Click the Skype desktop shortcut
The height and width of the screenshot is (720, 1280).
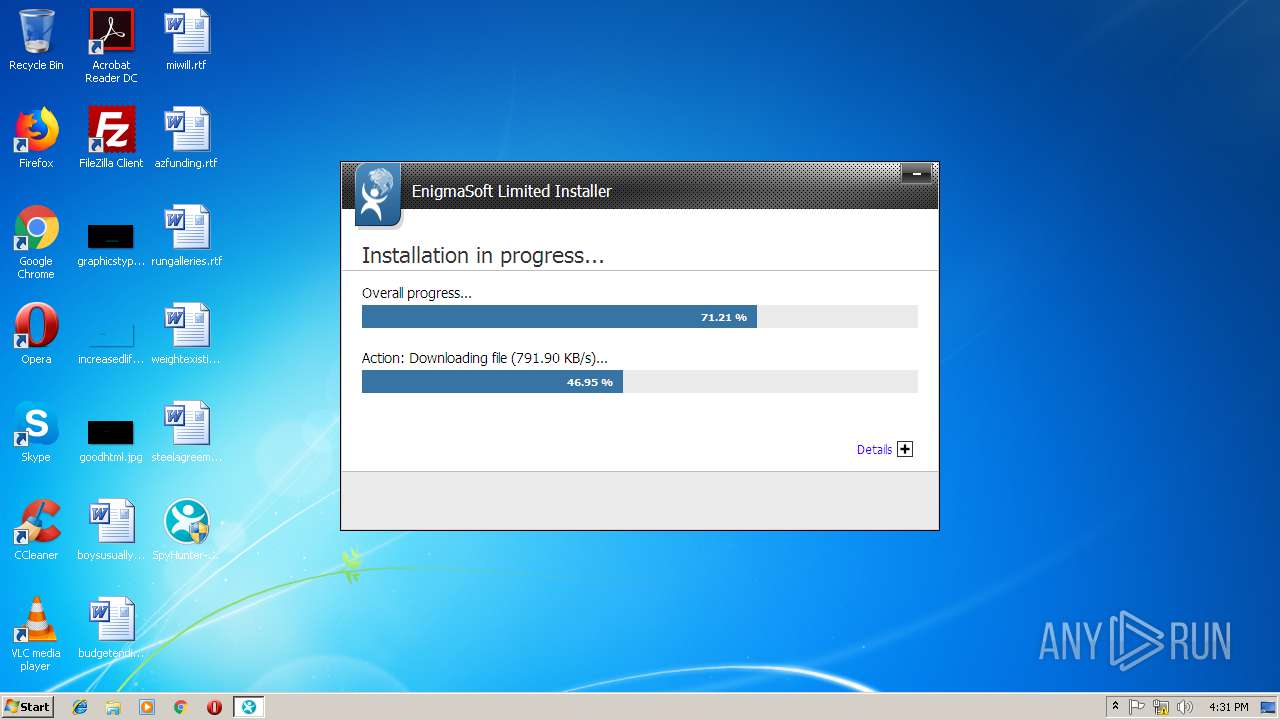(x=36, y=432)
